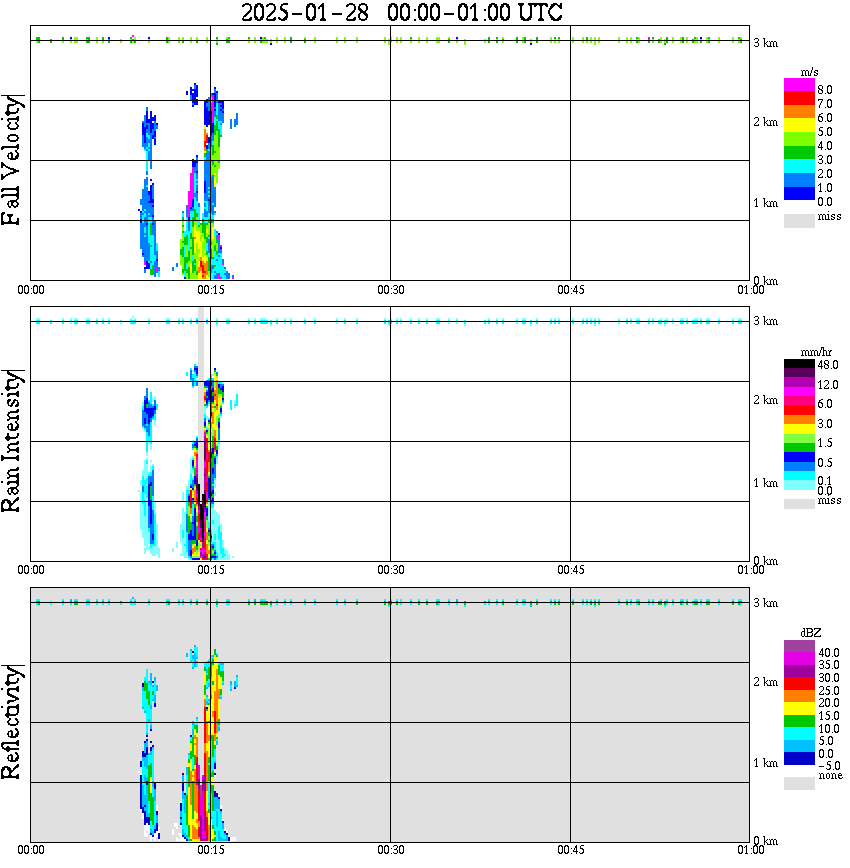The height and width of the screenshot is (868, 850).
Task: Click the 00:00 tick under the Rain Intensity plot
Action: [x=30, y=570]
